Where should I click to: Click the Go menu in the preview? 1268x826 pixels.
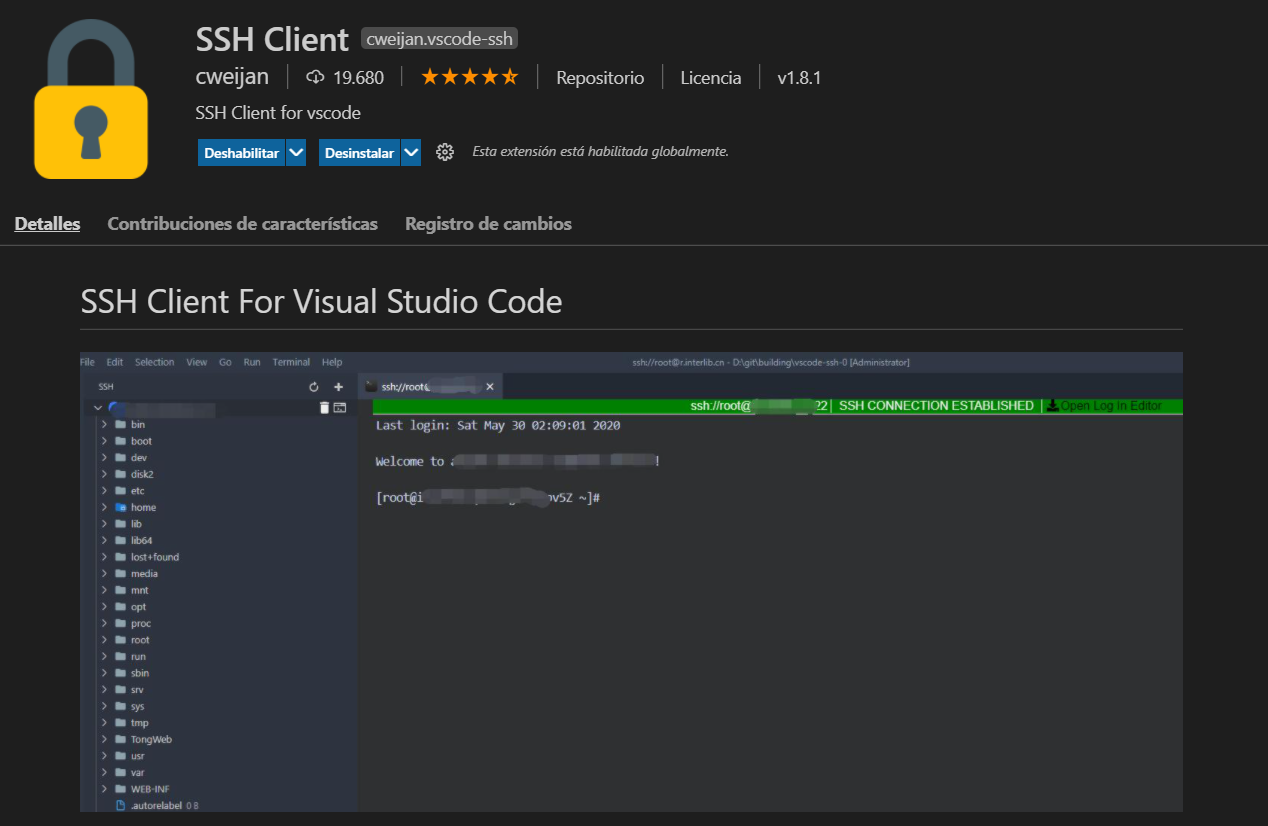[225, 362]
